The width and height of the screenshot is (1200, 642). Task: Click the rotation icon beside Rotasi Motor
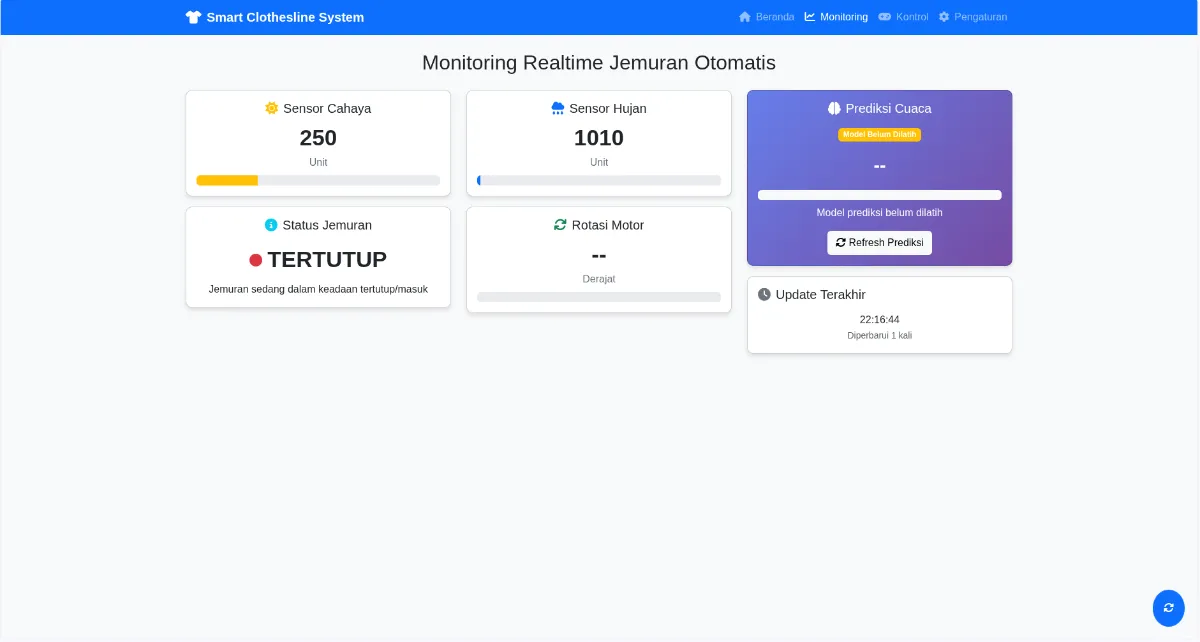[560, 225]
